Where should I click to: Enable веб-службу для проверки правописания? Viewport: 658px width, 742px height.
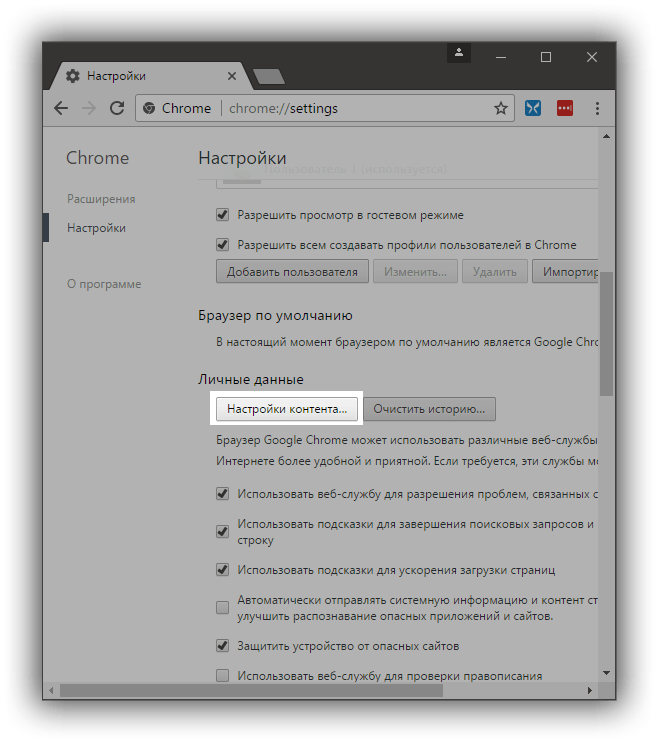(x=222, y=675)
